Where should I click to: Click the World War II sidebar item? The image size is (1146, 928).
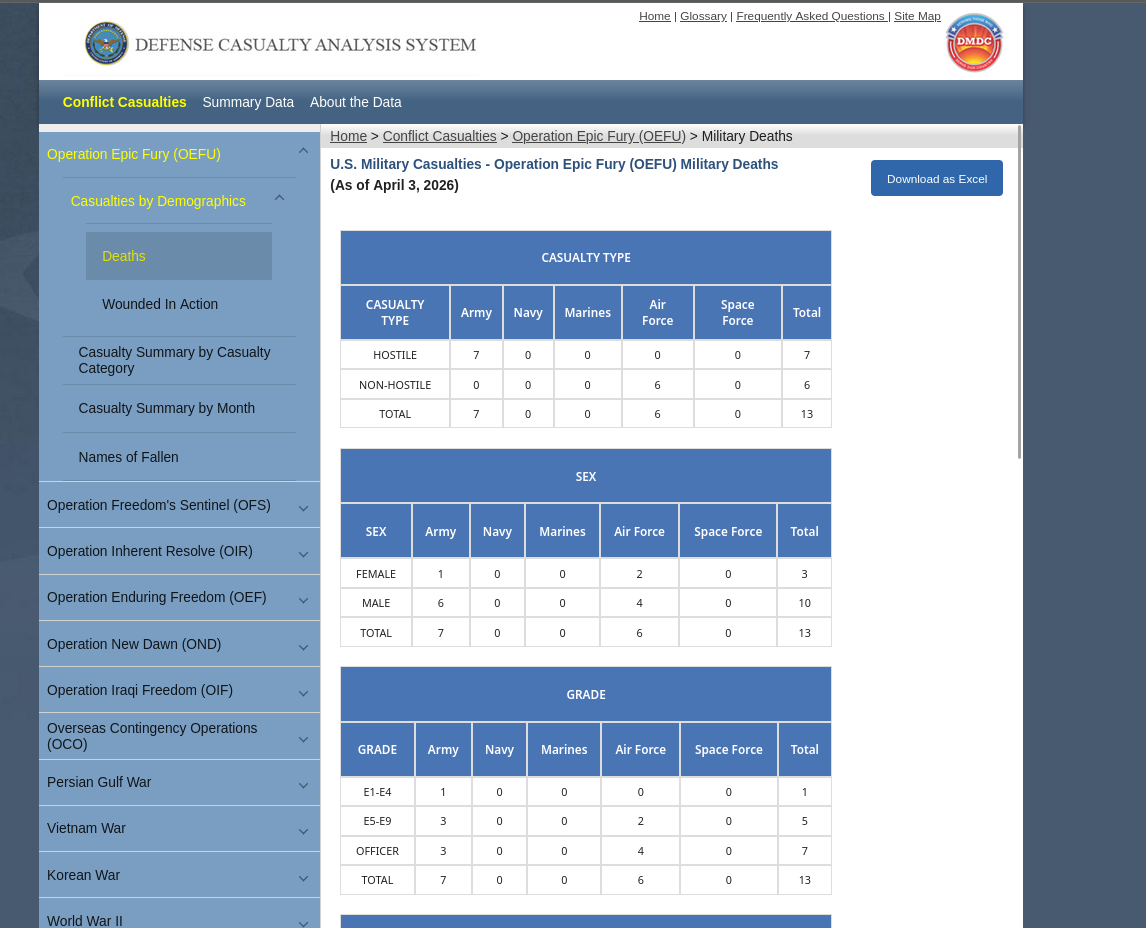pyautogui.click(x=85, y=920)
